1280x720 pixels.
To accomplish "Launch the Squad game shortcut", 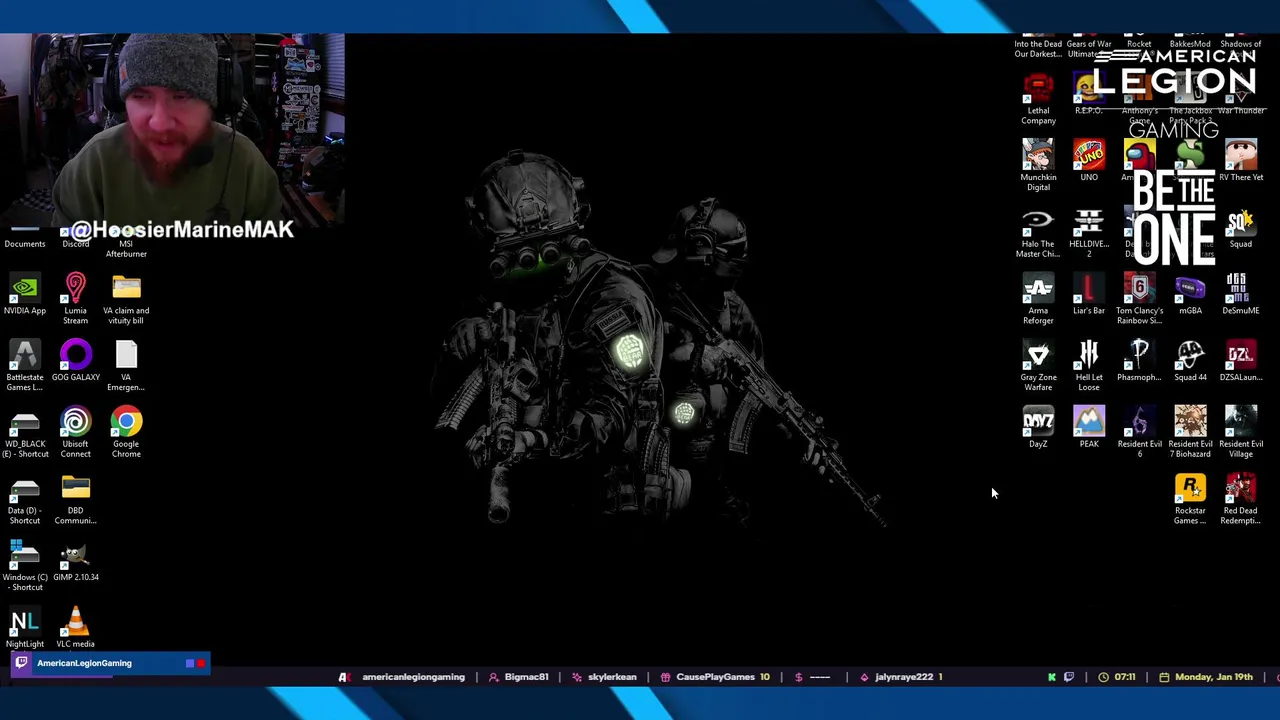I will pos(1241,227).
